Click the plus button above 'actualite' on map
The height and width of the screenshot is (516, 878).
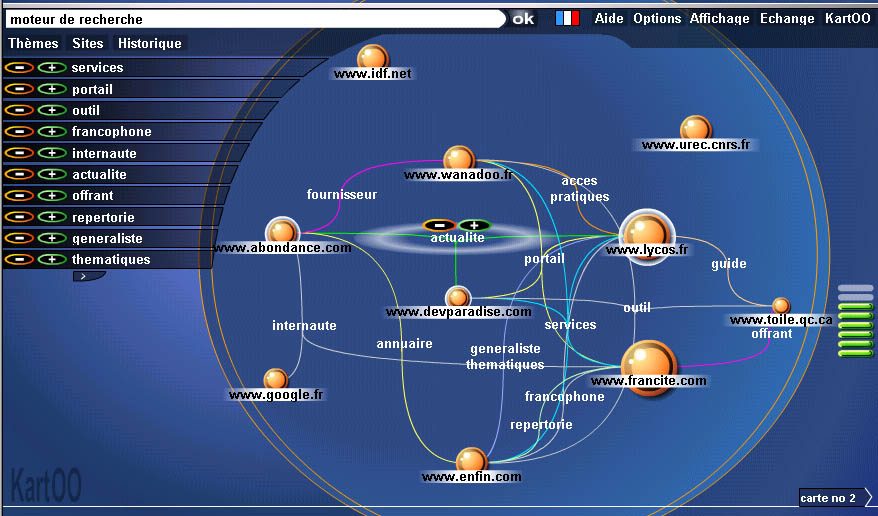[475, 225]
